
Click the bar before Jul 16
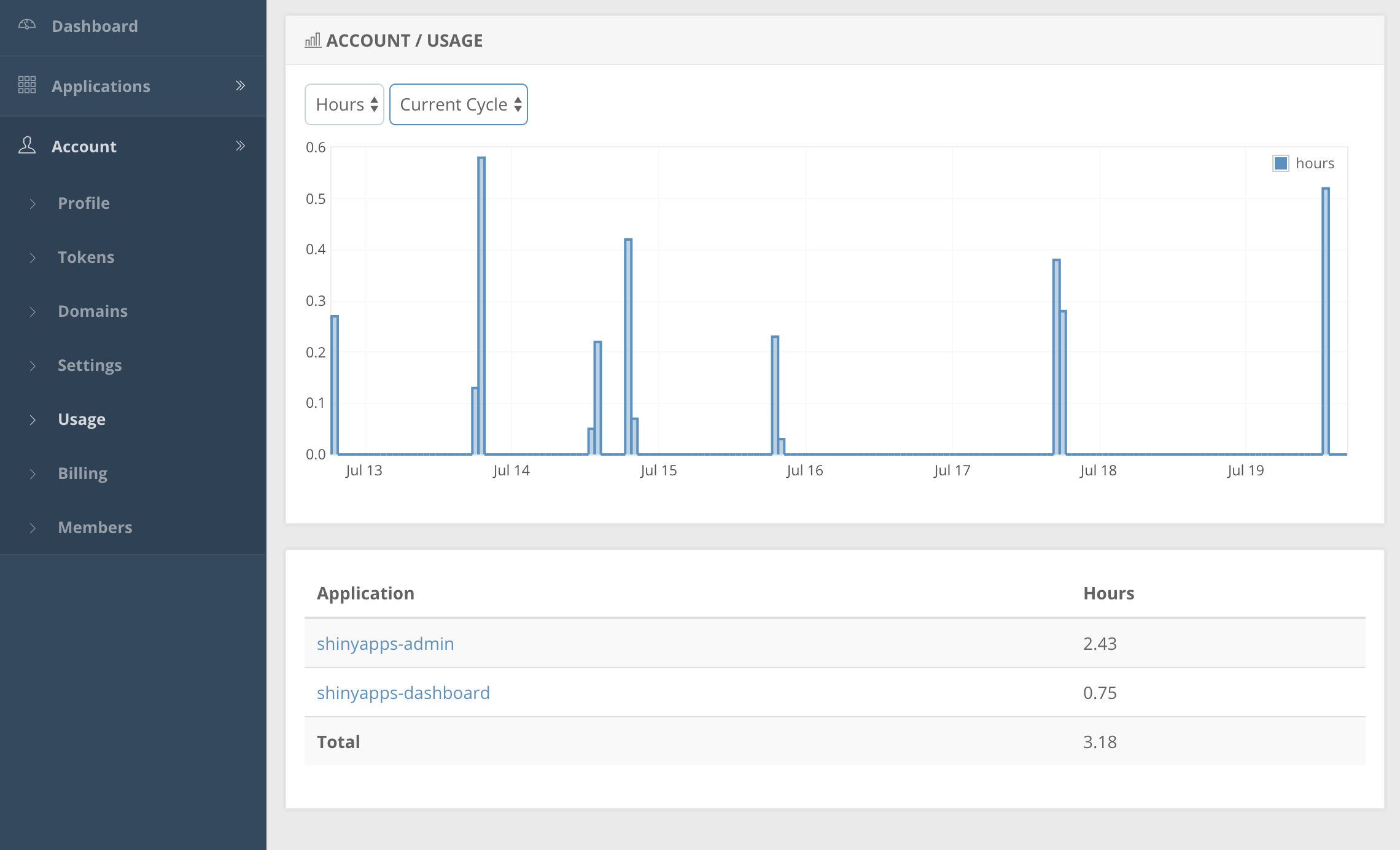click(775, 396)
